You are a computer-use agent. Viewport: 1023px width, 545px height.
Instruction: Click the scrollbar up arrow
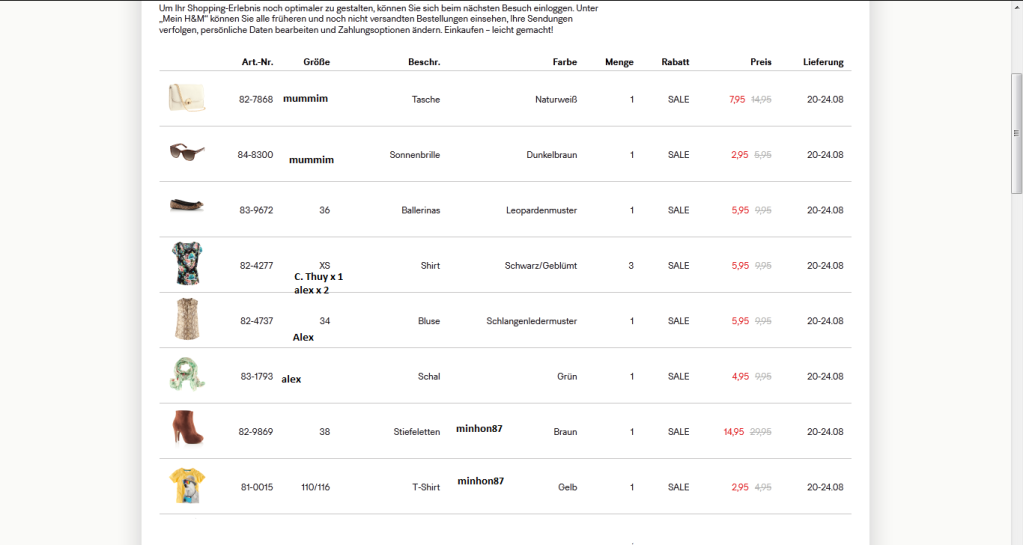tap(1016, 6)
